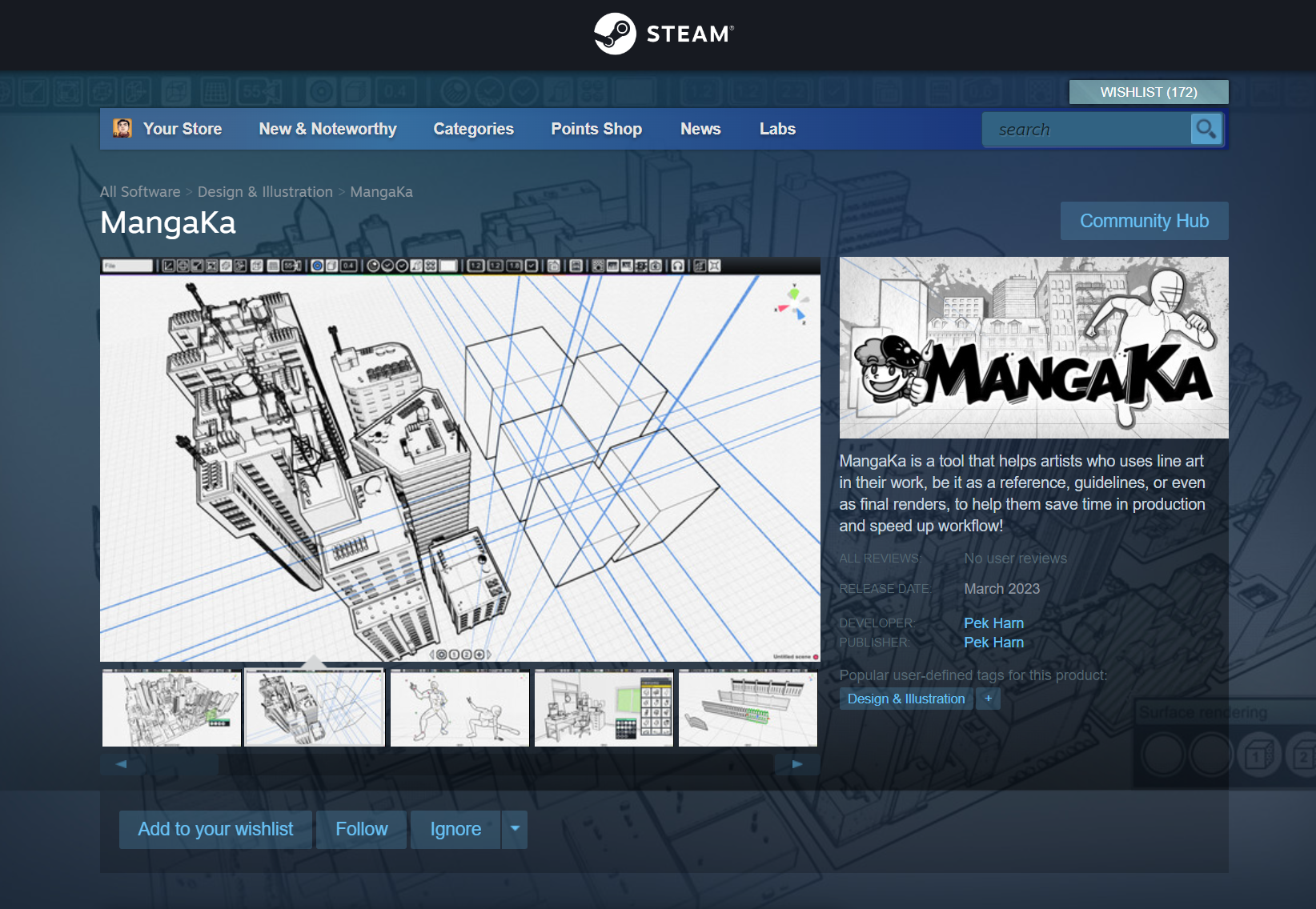1316x909 pixels.
Task: Click the plus icon to add a tag
Action: pyautogui.click(x=989, y=699)
